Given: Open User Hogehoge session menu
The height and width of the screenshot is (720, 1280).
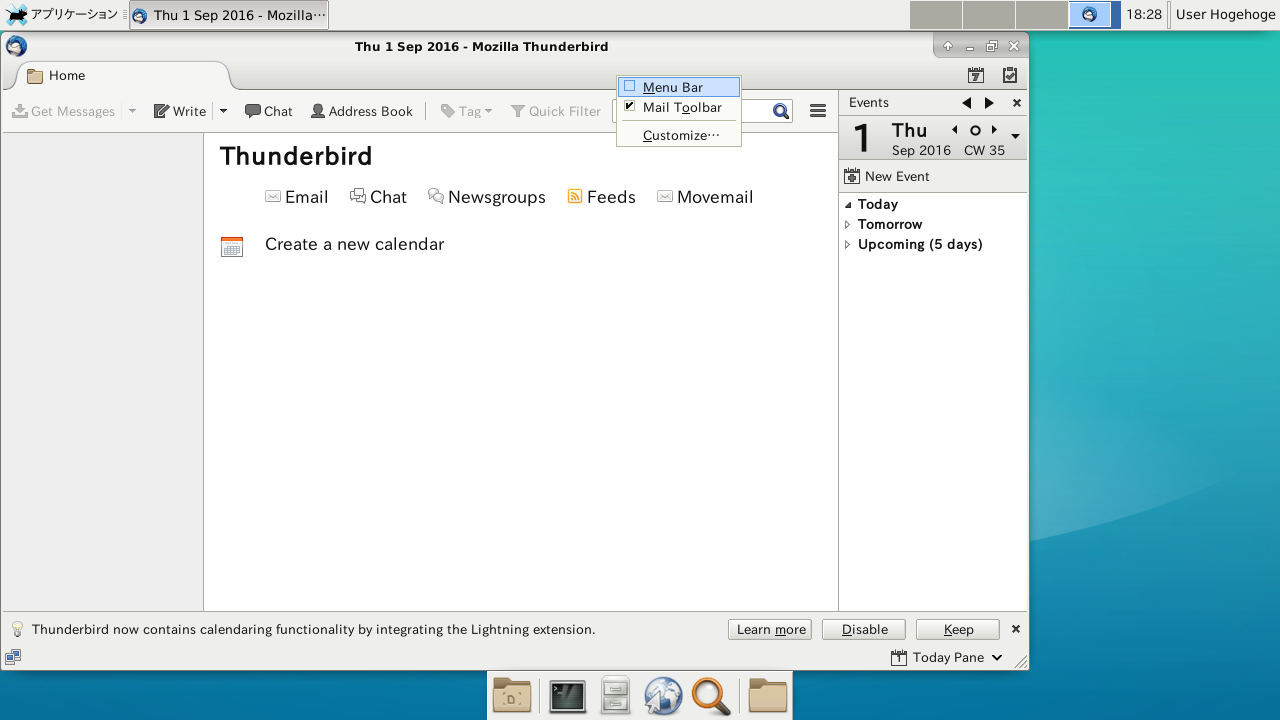Looking at the screenshot, I should click(x=1225, y=15).
